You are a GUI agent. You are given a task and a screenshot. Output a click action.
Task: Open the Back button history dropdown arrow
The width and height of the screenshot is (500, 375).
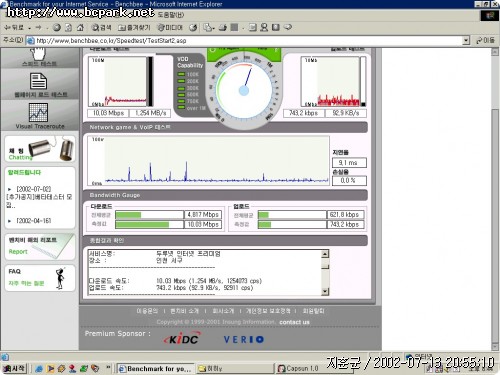click(30, 28)
